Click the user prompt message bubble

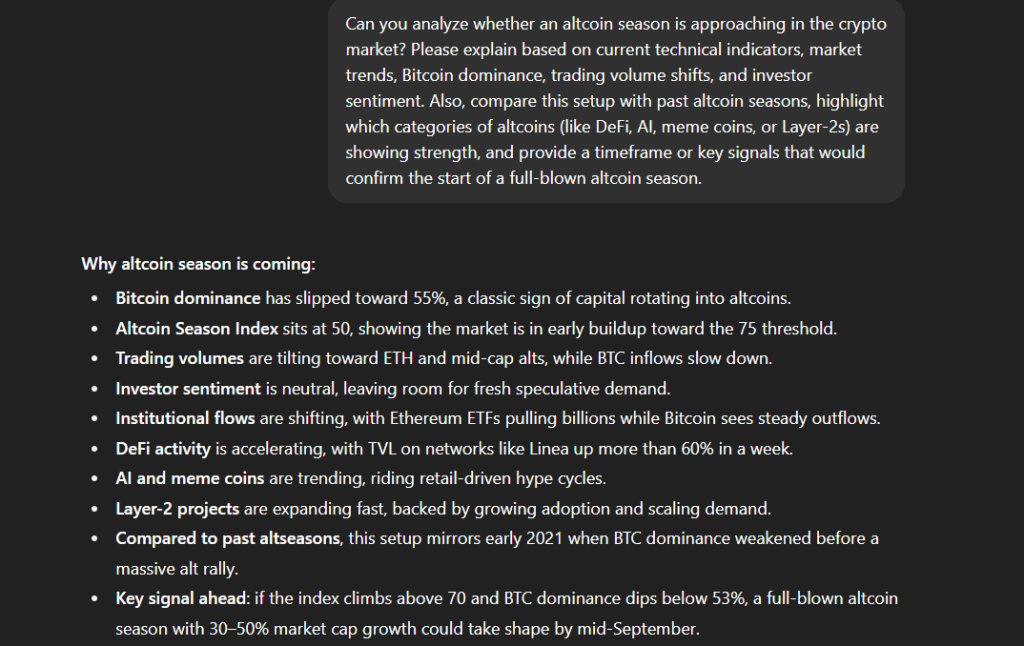tap(616, 101)
